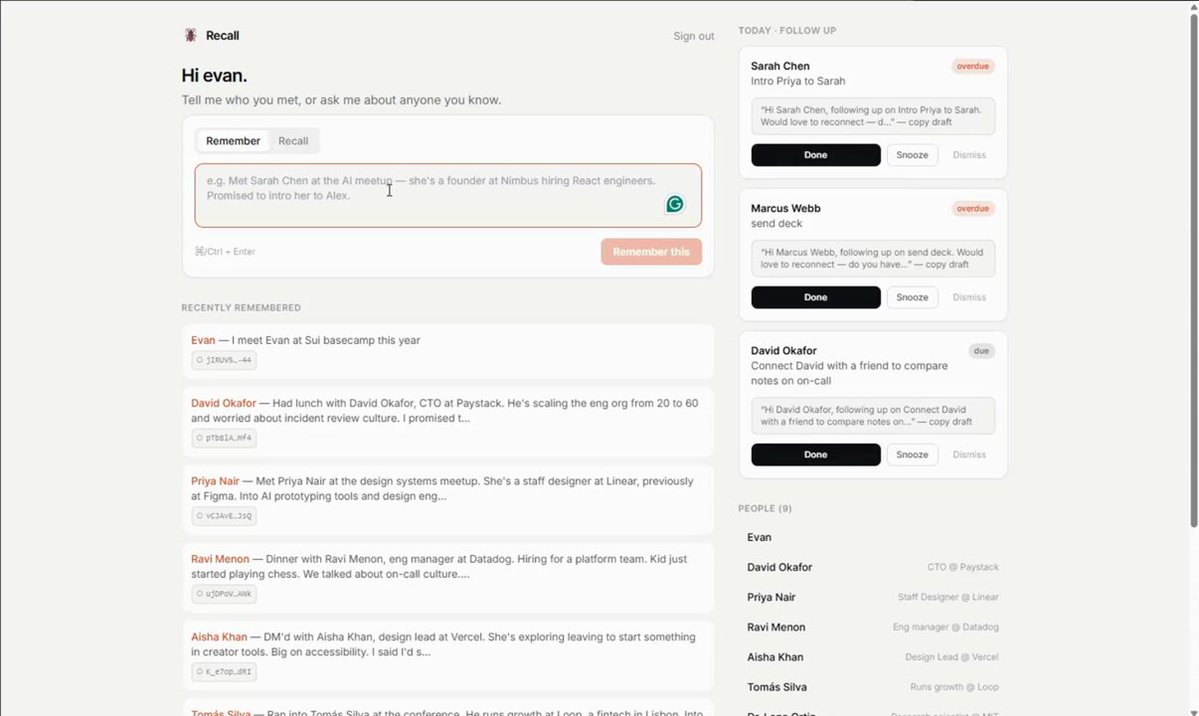
Task: Switch to the Recall tab
Action: coord(293,141)
